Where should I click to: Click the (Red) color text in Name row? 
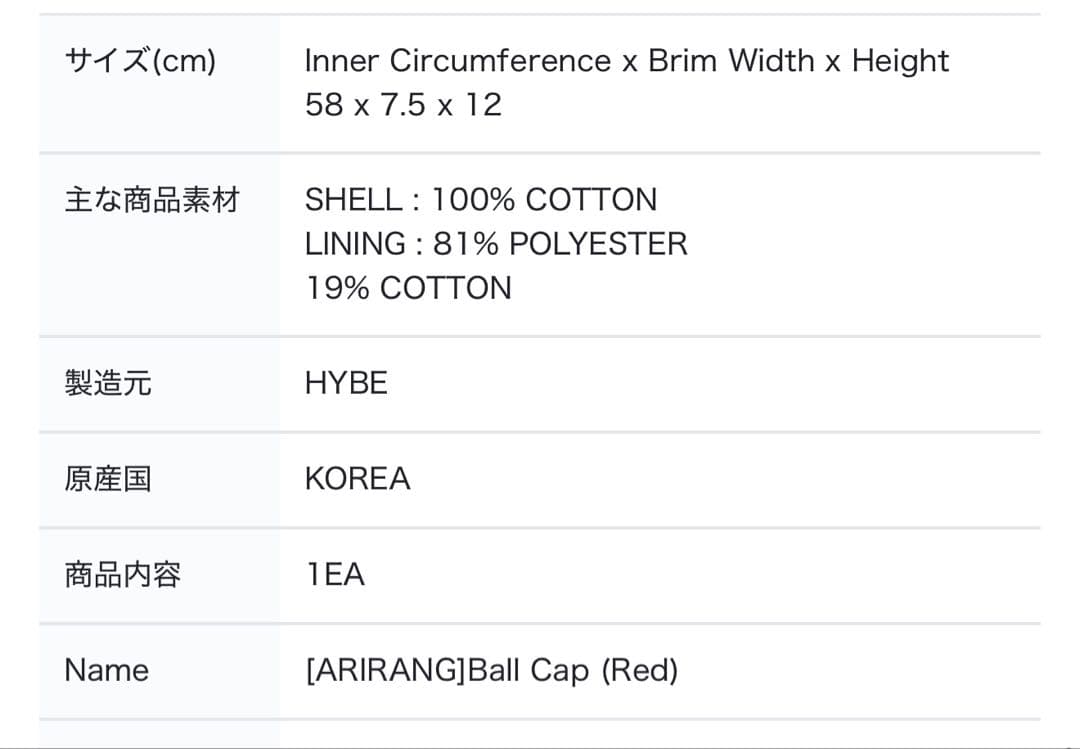[640, 670]
